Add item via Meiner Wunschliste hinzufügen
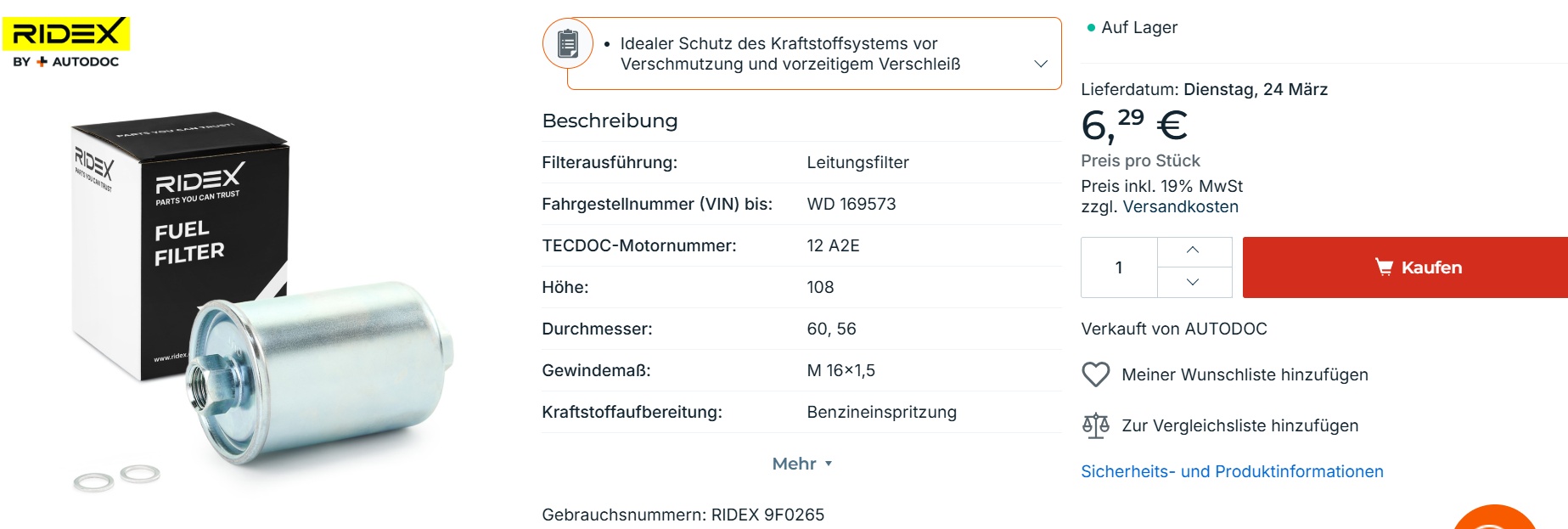Viewport: 1568px width, 529px height. tap(1245, 374)
